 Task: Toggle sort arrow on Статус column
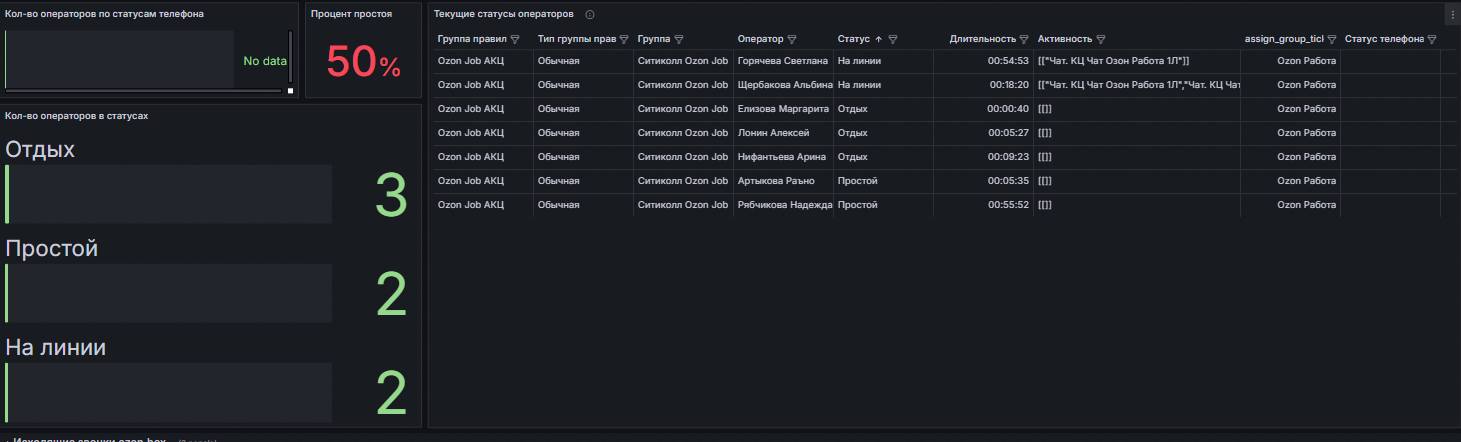(878, 39)
